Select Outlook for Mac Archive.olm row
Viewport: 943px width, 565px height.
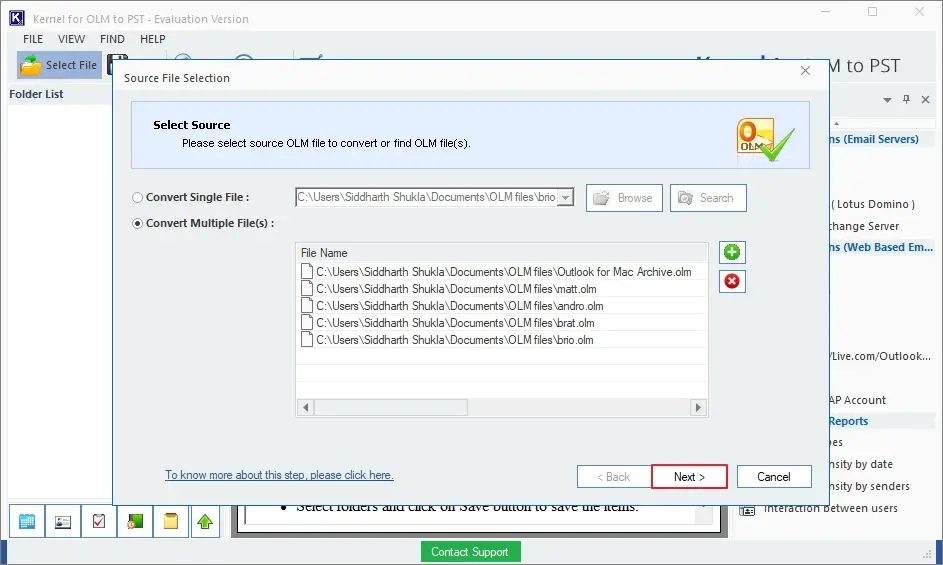502,271
